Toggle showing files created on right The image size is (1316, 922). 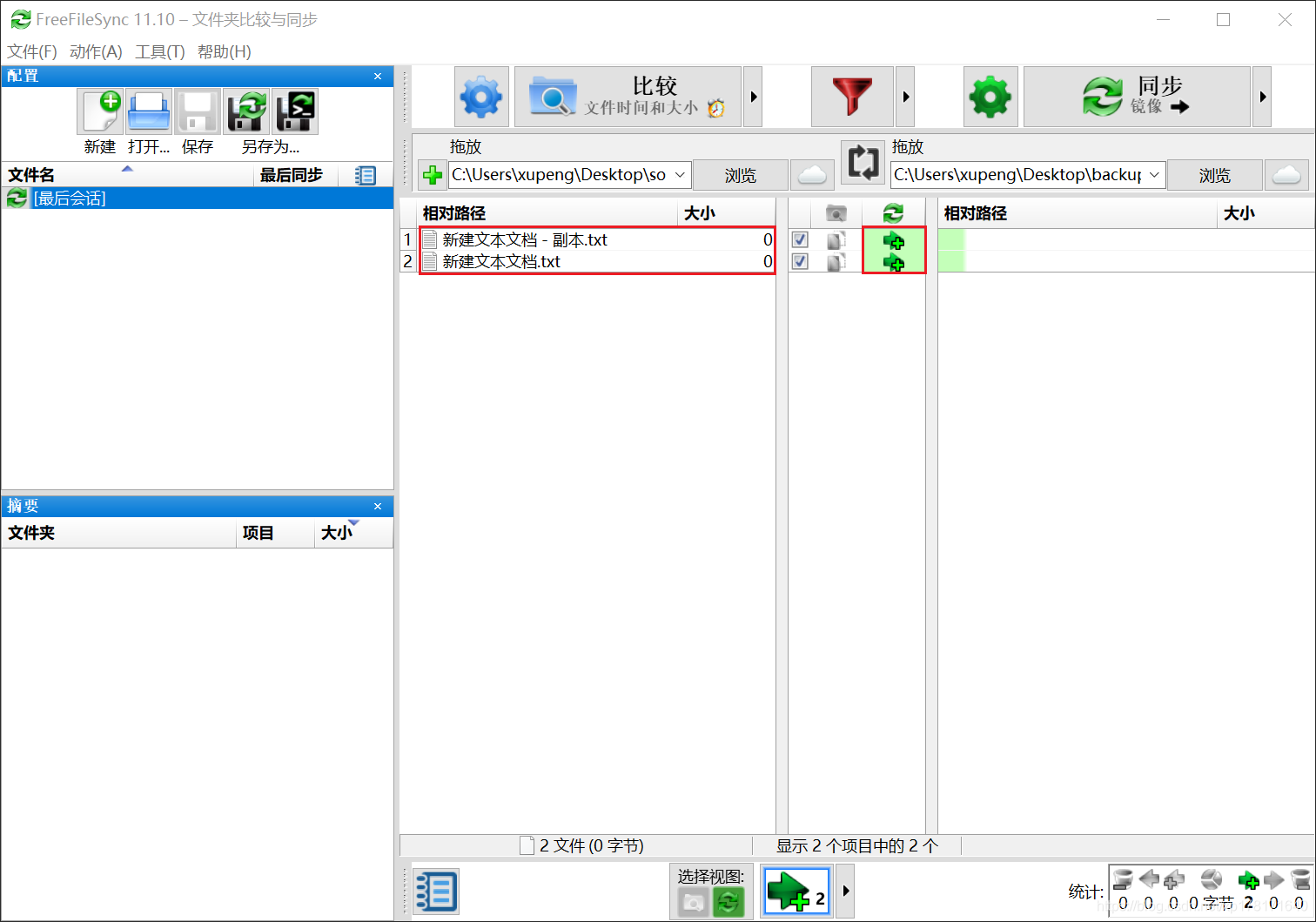click(796, 891)
